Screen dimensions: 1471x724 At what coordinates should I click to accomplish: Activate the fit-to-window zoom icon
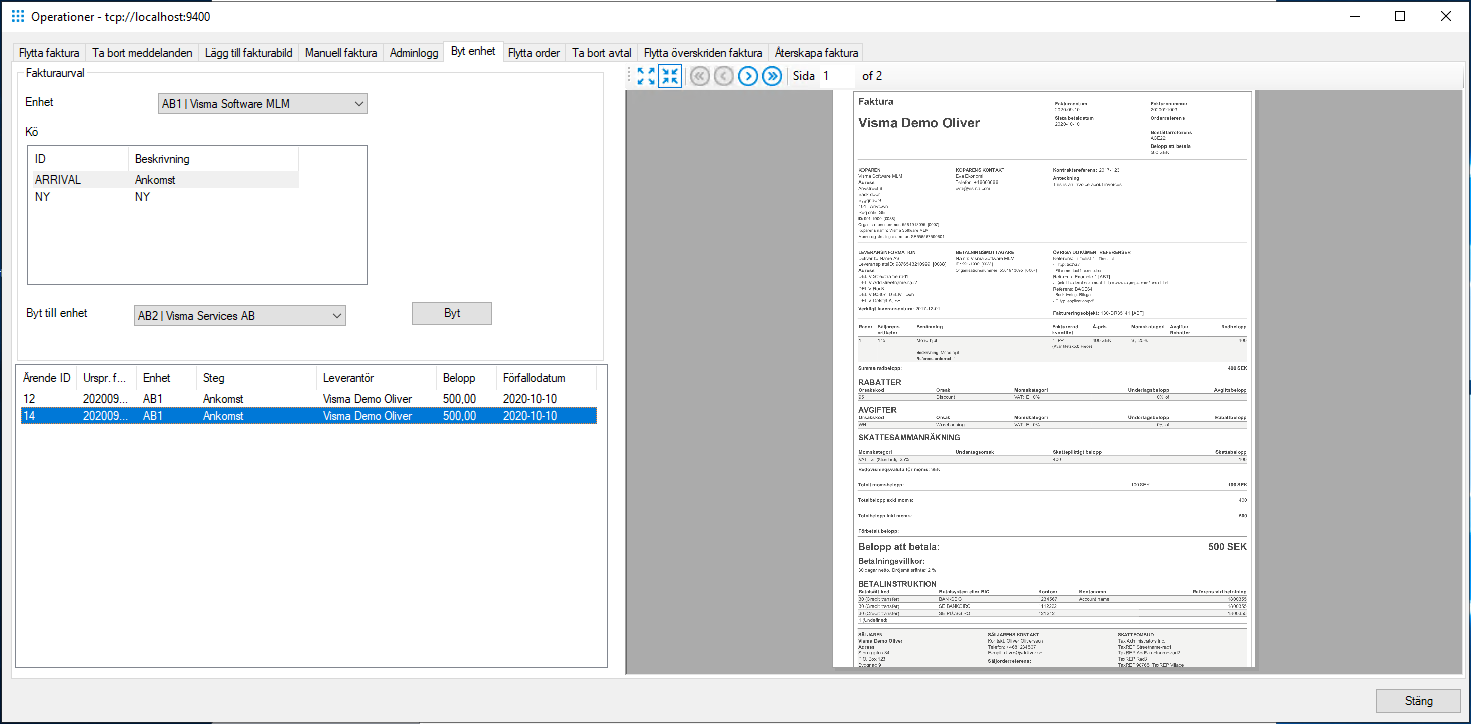point(645,75)
